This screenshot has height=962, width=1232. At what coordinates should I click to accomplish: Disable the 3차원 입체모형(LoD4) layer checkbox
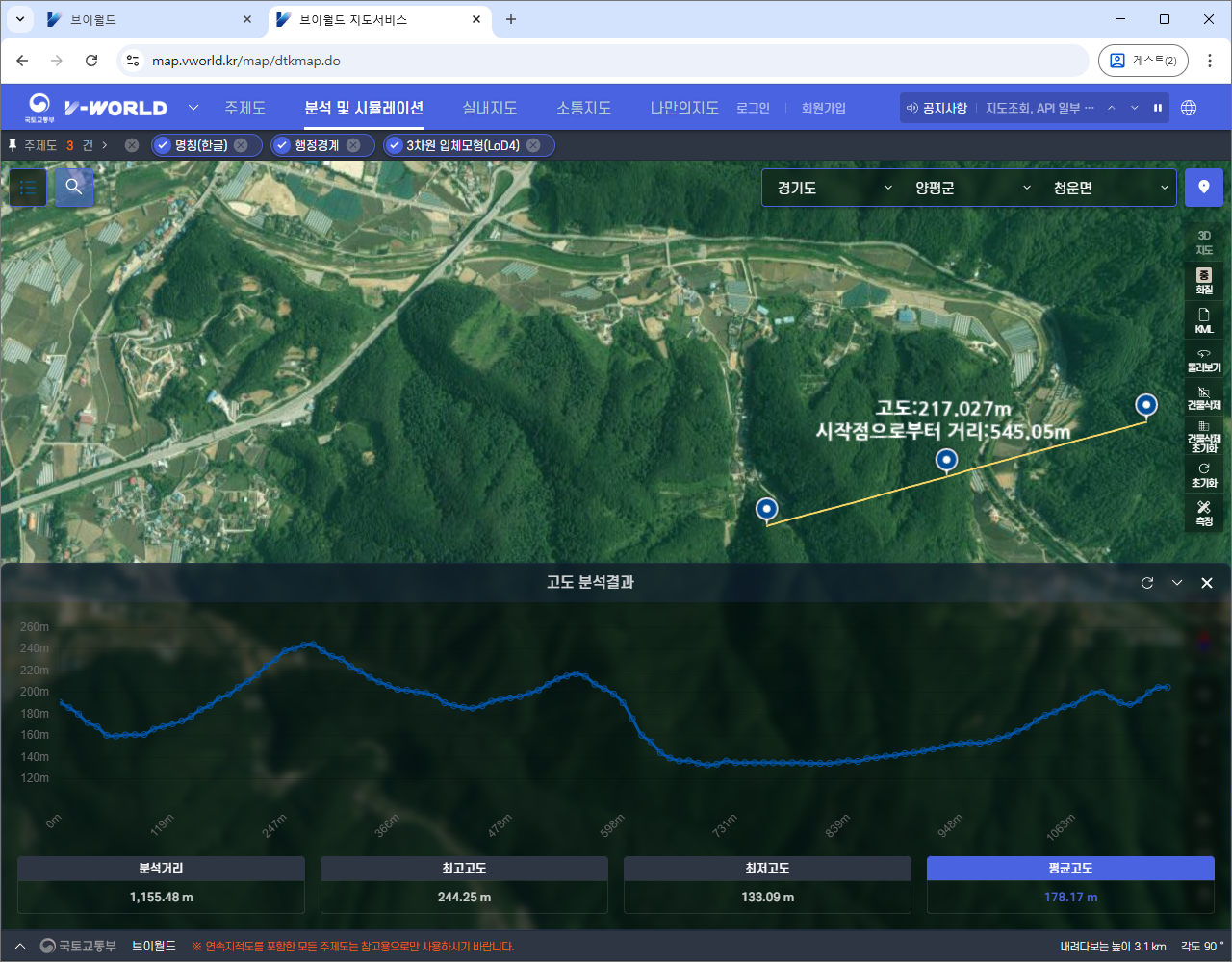point(394,145)
